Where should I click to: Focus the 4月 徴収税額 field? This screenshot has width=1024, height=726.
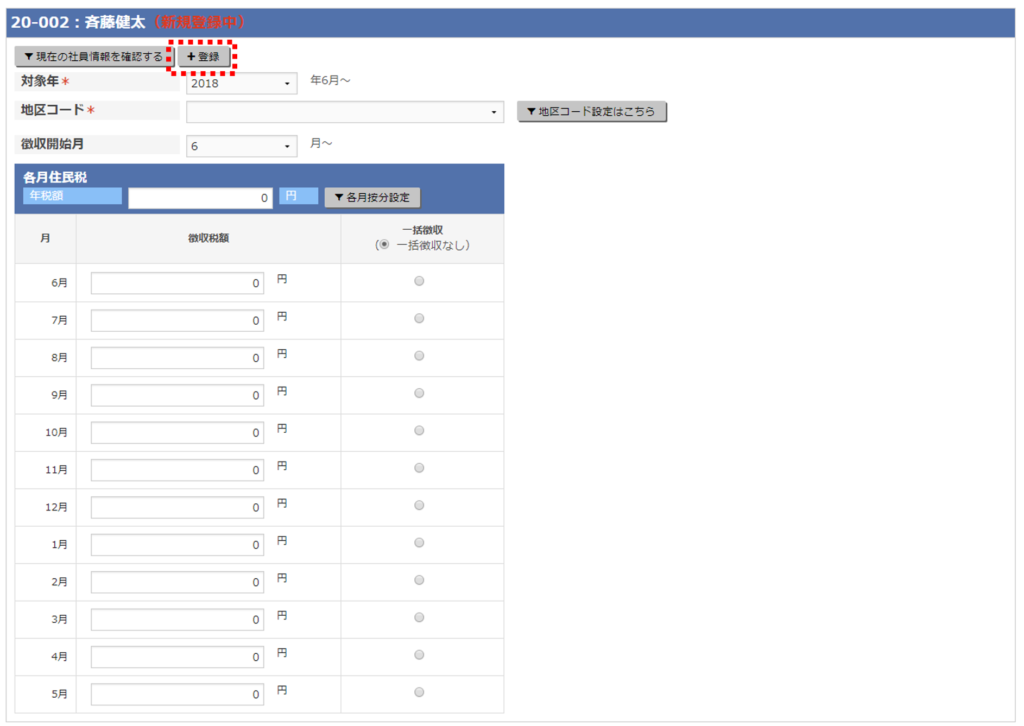pos(177,657)
